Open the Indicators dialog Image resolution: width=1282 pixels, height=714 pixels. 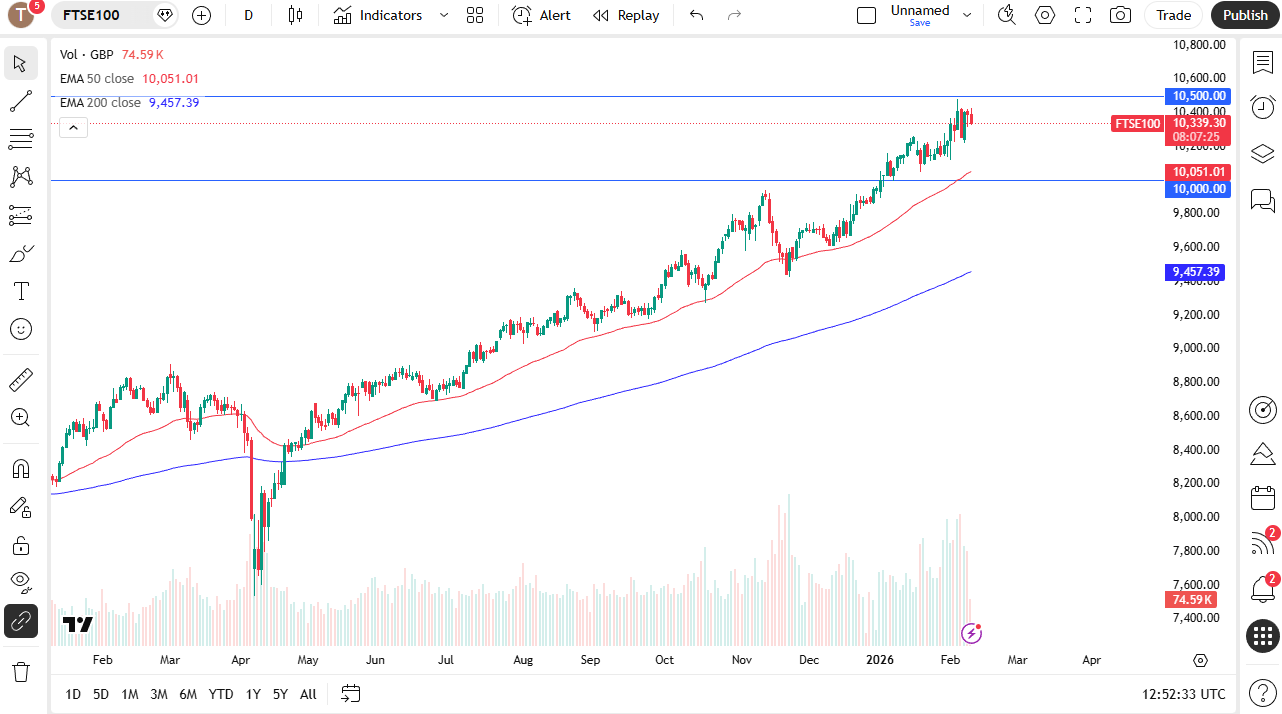coord(378,15)
